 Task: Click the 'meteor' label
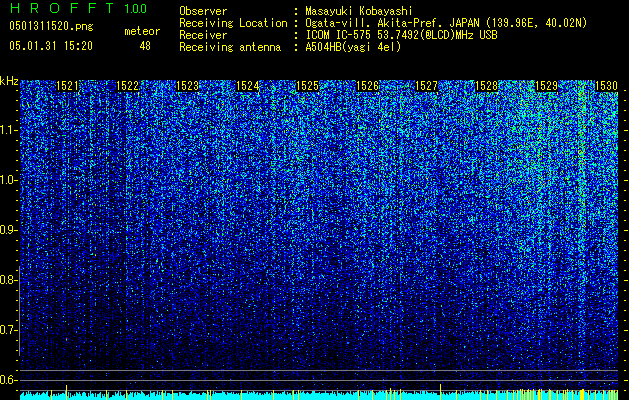[x=142, y=31]
